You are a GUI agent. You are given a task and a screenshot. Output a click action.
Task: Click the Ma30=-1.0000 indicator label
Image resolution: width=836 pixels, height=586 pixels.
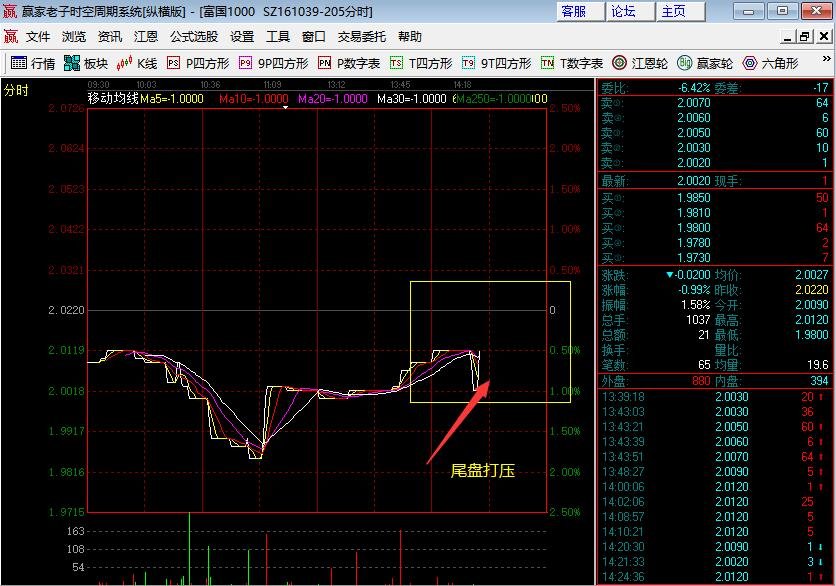[x=412, y=99]
